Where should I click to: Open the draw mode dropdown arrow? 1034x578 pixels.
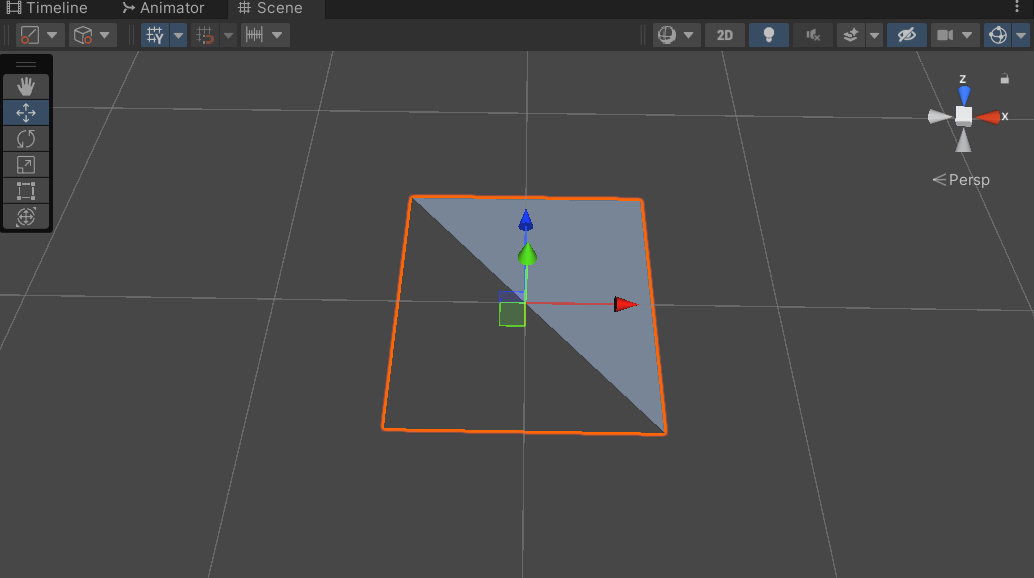coord(52,35)
